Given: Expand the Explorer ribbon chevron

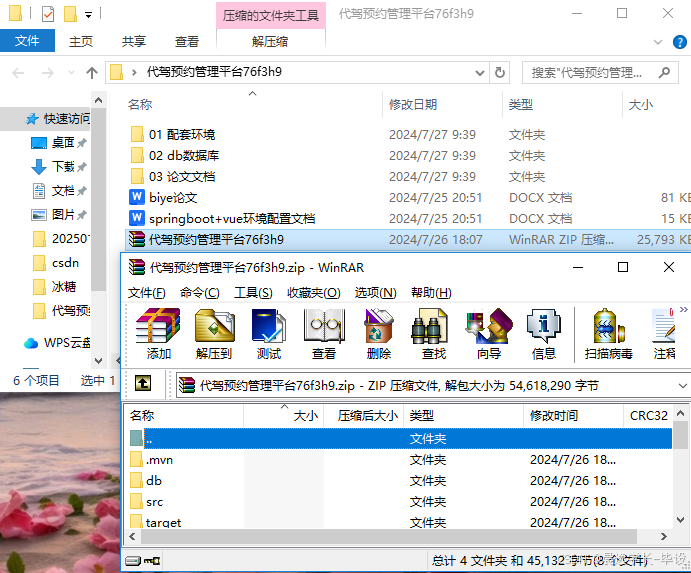Looking at the screenshot, I should coord(658,42).
